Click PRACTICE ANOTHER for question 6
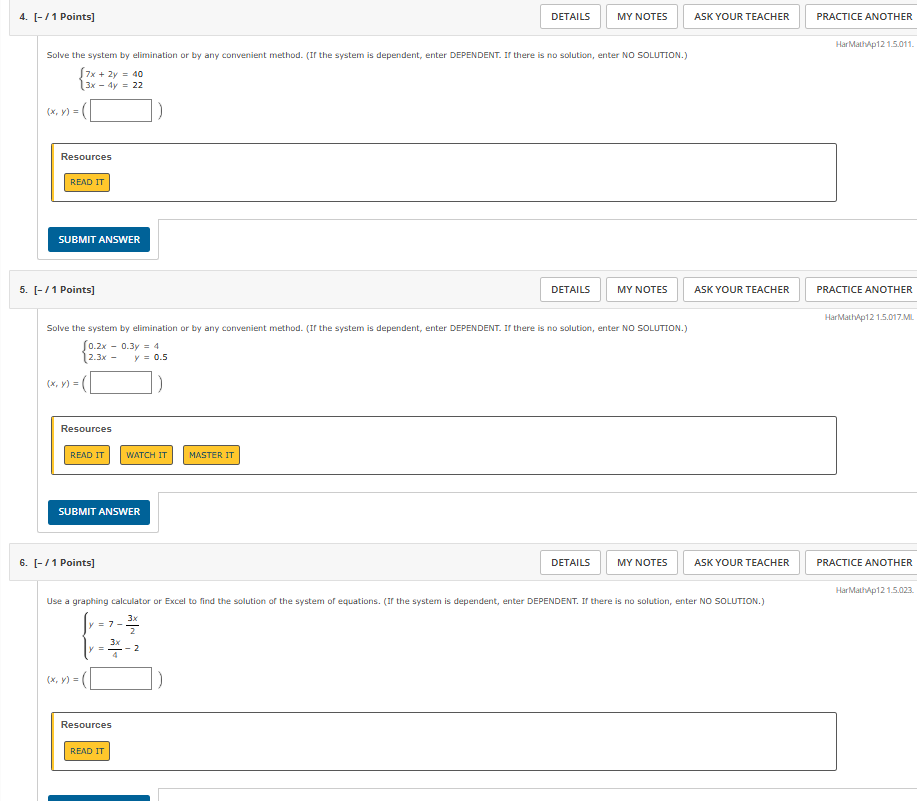 point(863,562)
